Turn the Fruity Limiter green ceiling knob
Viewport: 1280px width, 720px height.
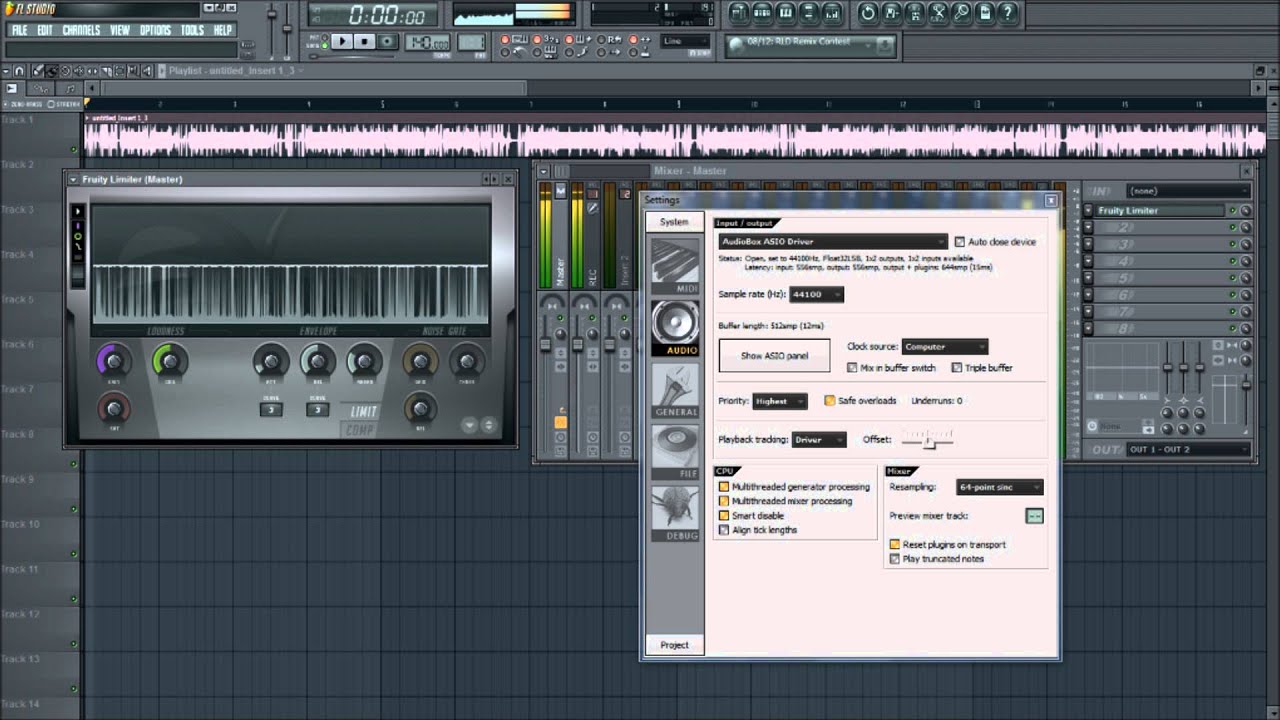[170, 361]
